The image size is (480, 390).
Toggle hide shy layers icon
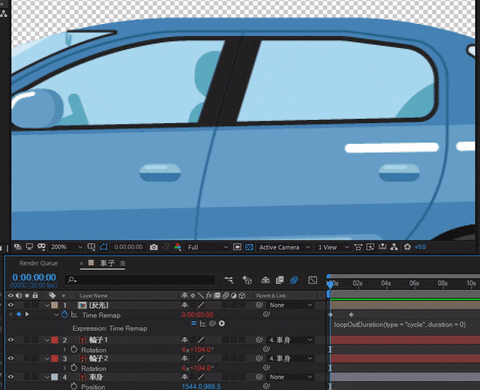[x=265, y=280]
